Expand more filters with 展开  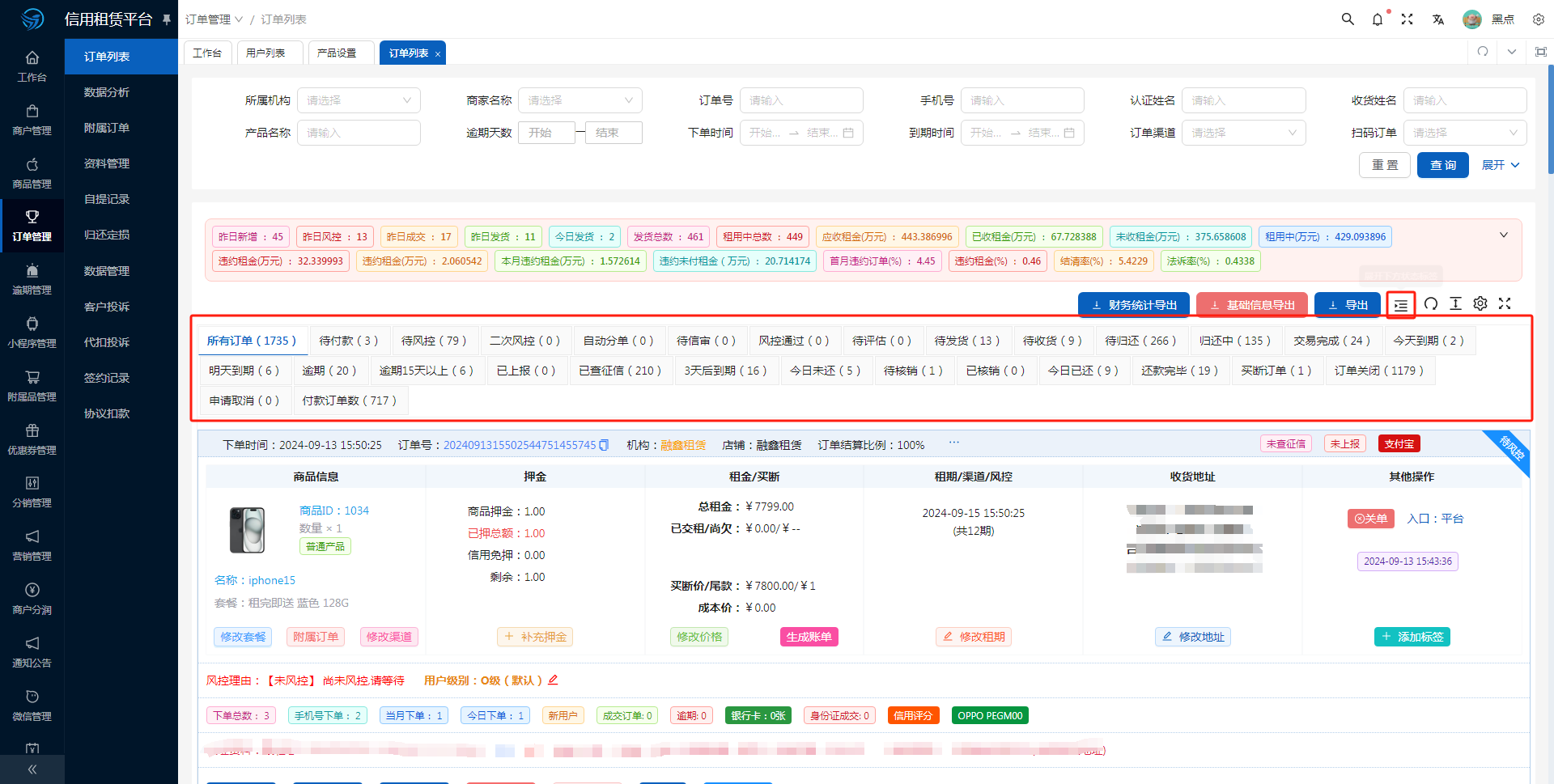pyautogui.click(x=1501, y=165)
